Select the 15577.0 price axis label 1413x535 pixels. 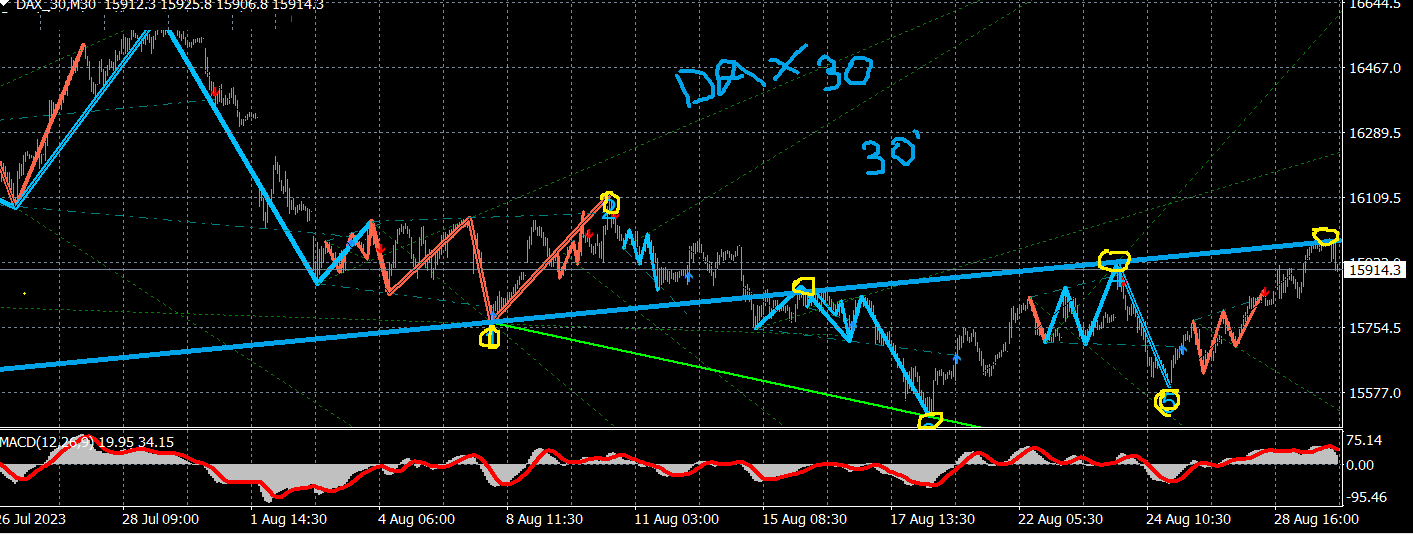point(1373,393)
